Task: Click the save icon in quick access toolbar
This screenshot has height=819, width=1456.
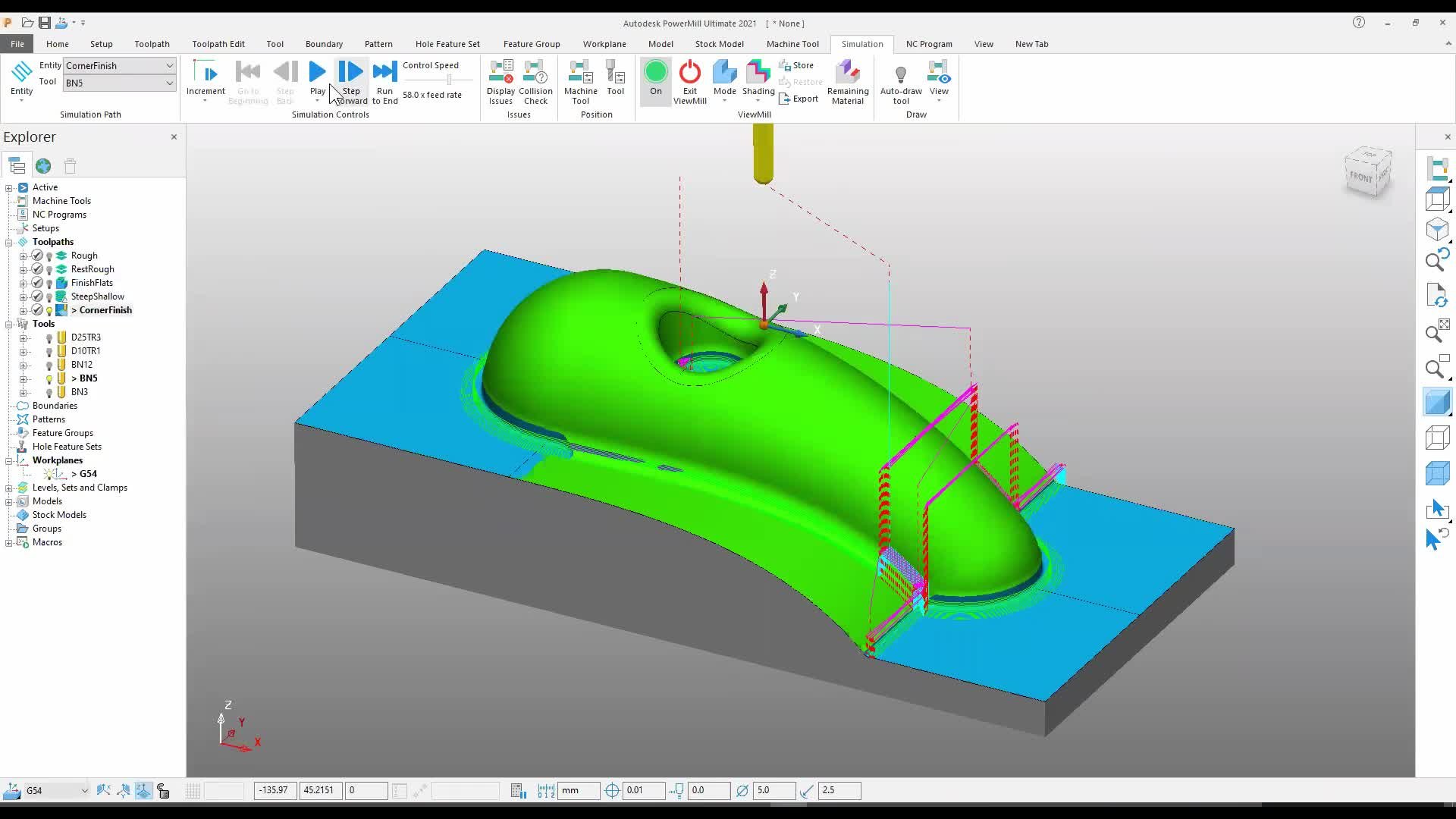Action: pyautogui.click(x=45, y=23)
